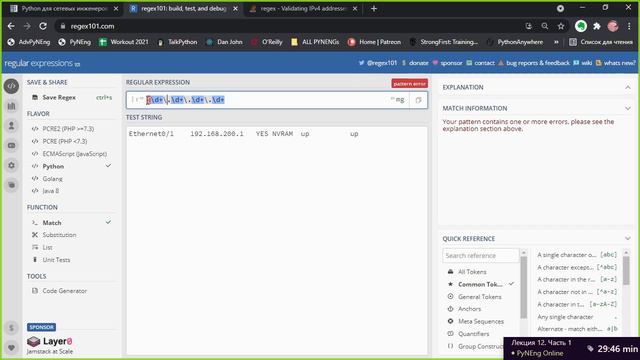Open @regex101 Twitter link
The width and height of the screenshot is (640, 360).
(x=378, y=63)
